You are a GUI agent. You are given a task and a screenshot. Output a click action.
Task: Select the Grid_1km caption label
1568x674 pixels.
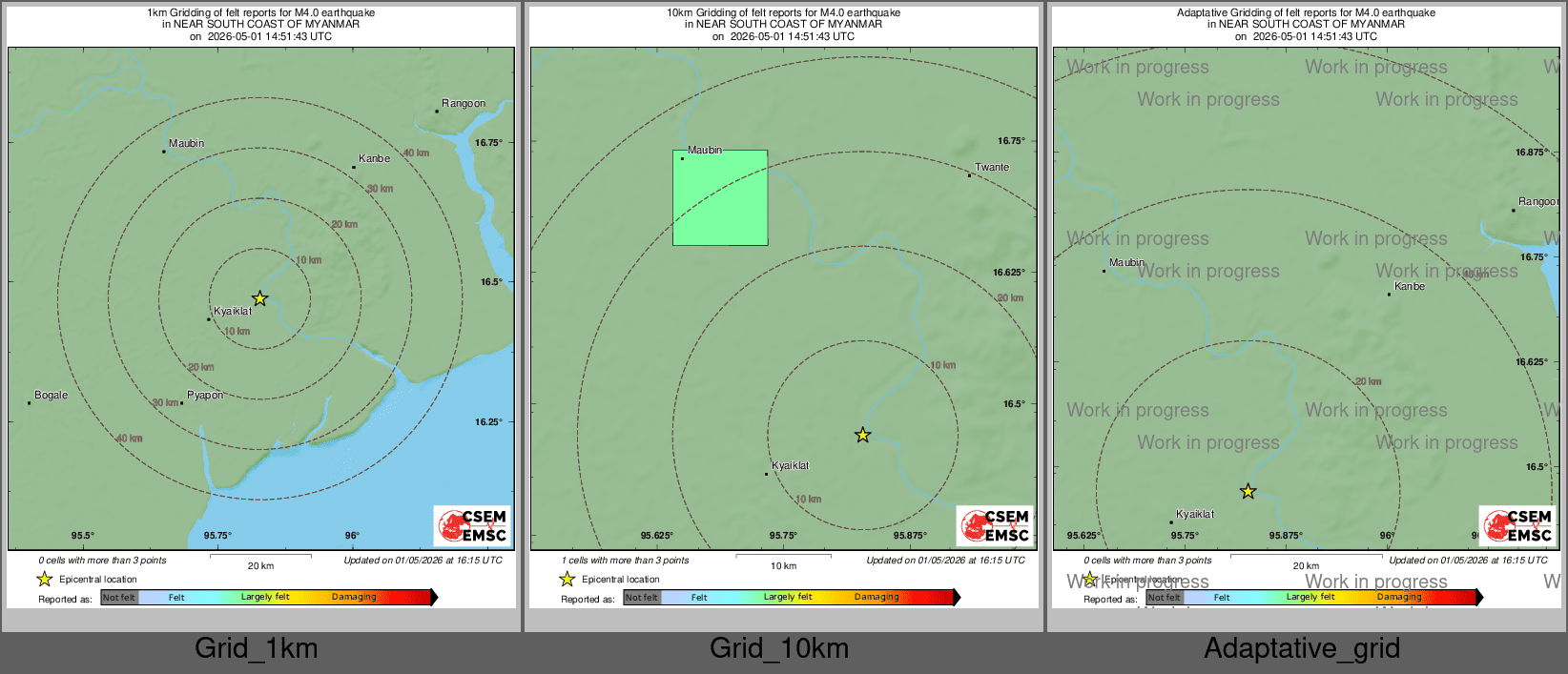tap(257, 648)
